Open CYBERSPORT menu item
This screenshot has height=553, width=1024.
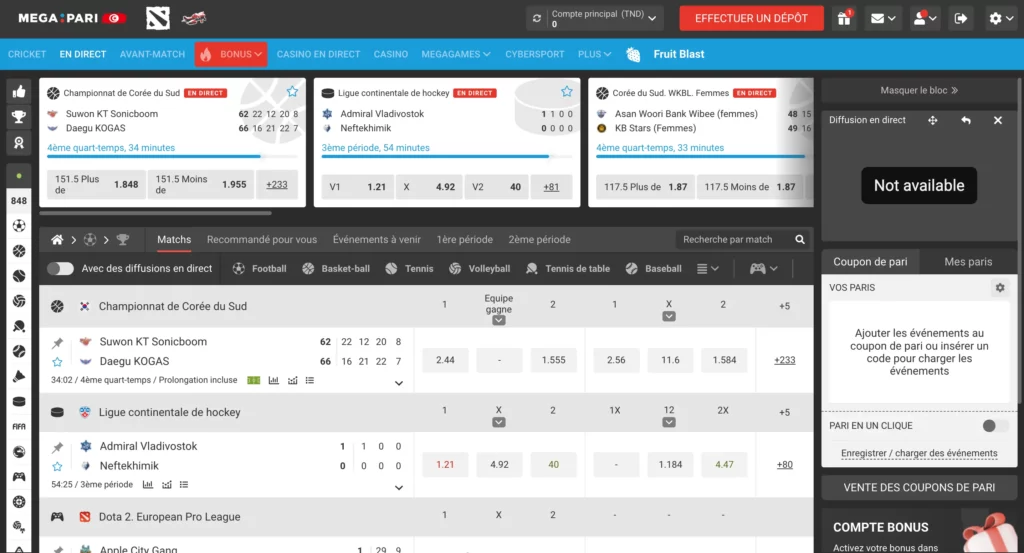tap(534, 54)
